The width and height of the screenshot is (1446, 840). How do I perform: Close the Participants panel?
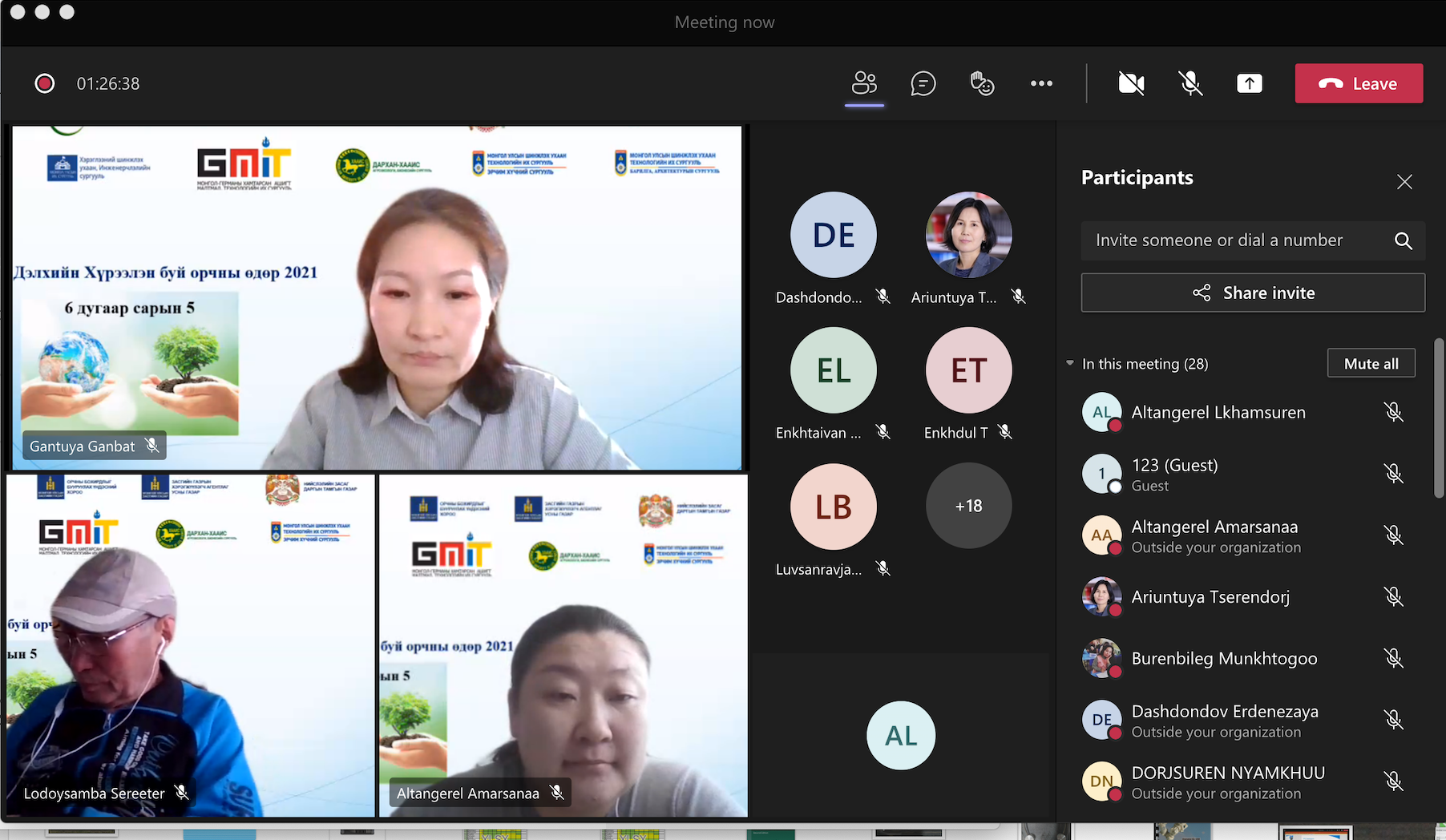[1404, 182]
